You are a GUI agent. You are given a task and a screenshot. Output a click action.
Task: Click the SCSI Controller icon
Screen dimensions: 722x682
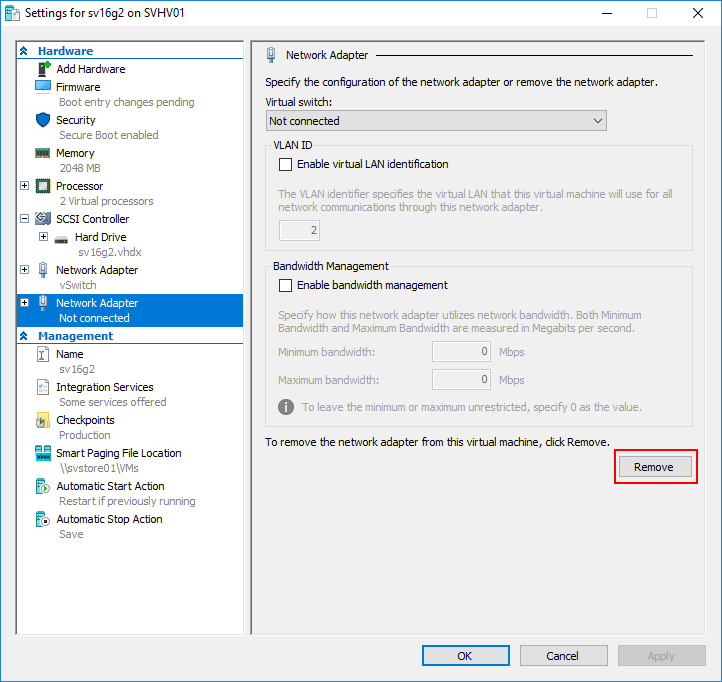coord(43,219)
